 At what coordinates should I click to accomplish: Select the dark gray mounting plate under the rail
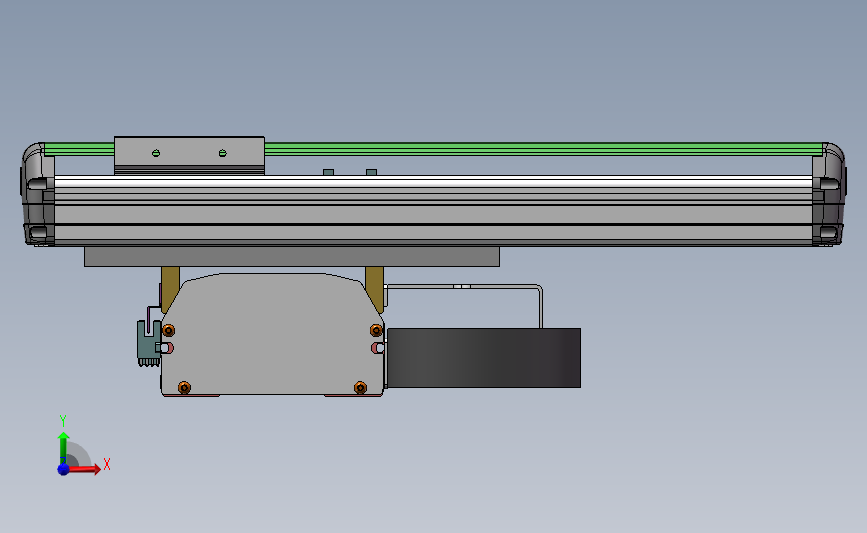[x=292, y=257]
